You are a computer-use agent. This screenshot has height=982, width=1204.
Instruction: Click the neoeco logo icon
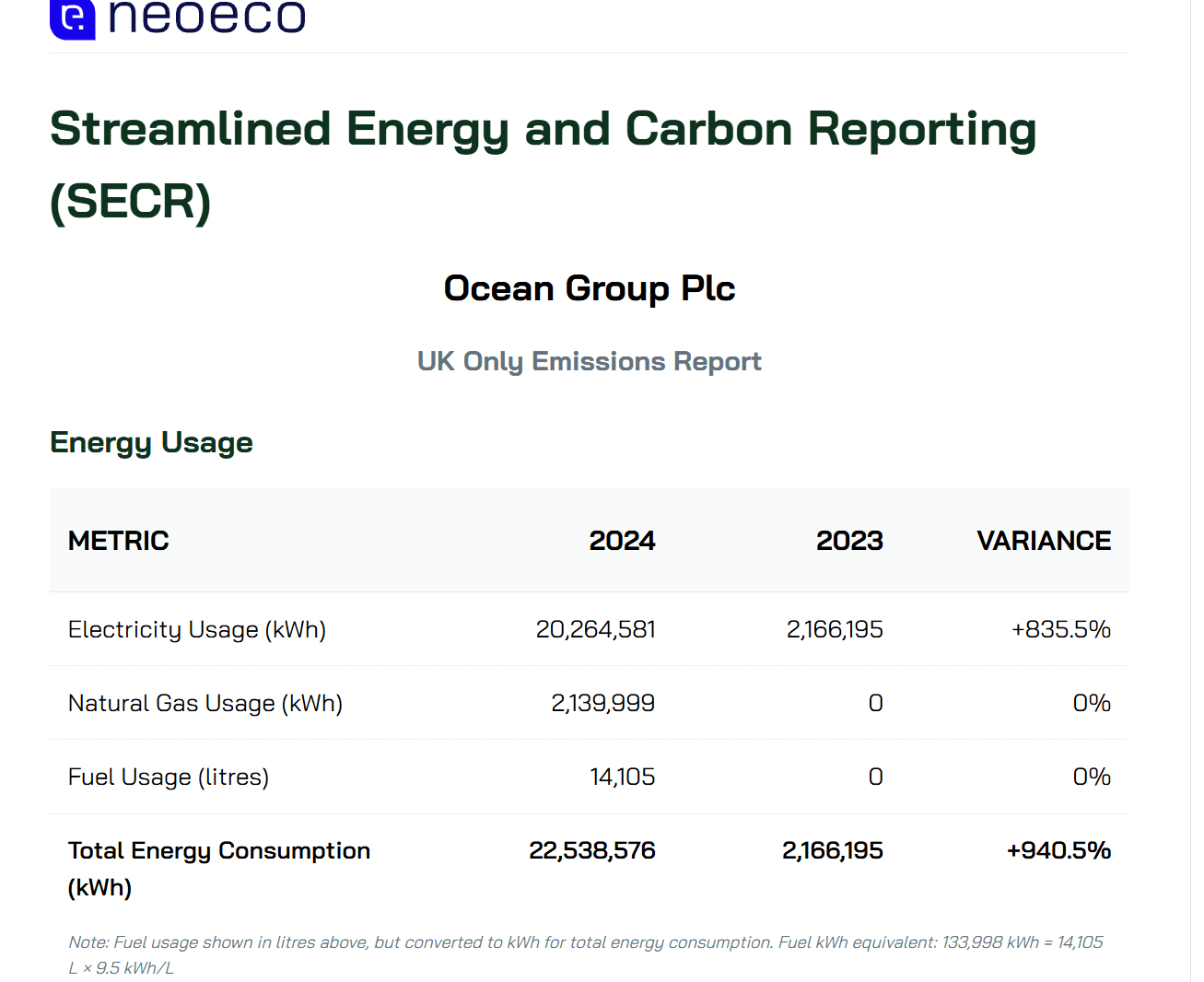73,18
